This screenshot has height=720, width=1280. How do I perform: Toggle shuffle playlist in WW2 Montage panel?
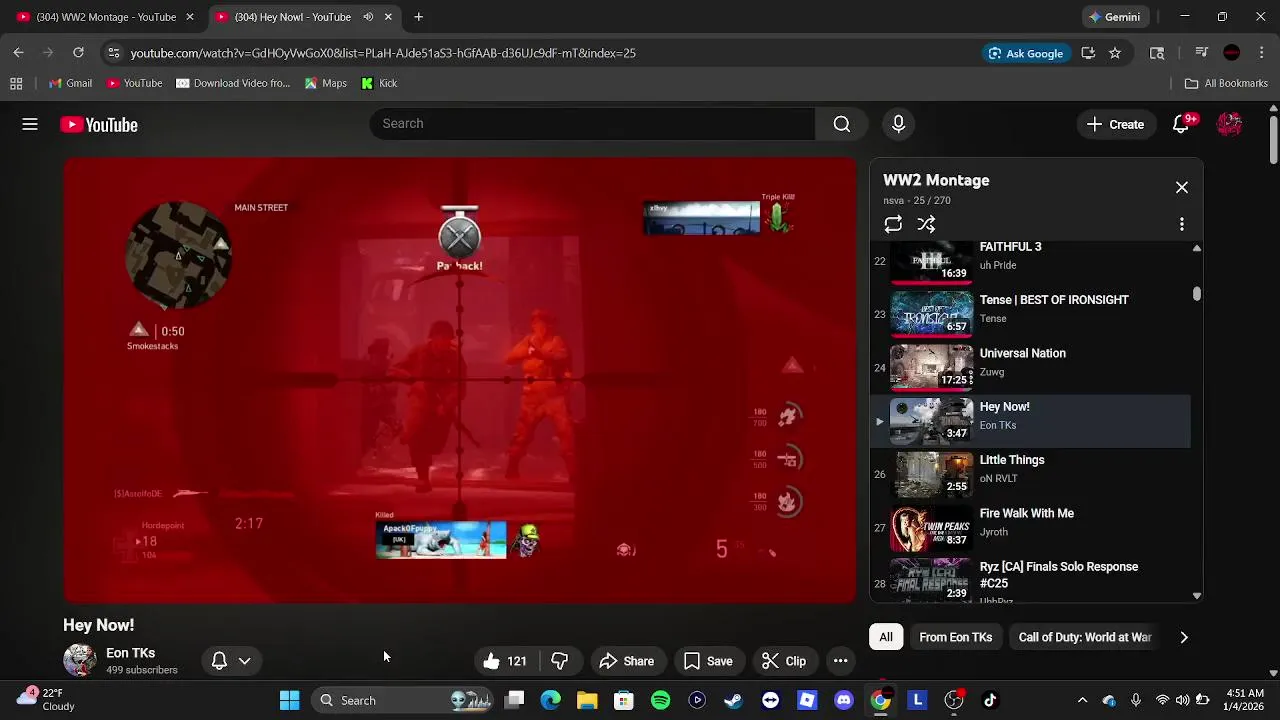tap(927, 224)
